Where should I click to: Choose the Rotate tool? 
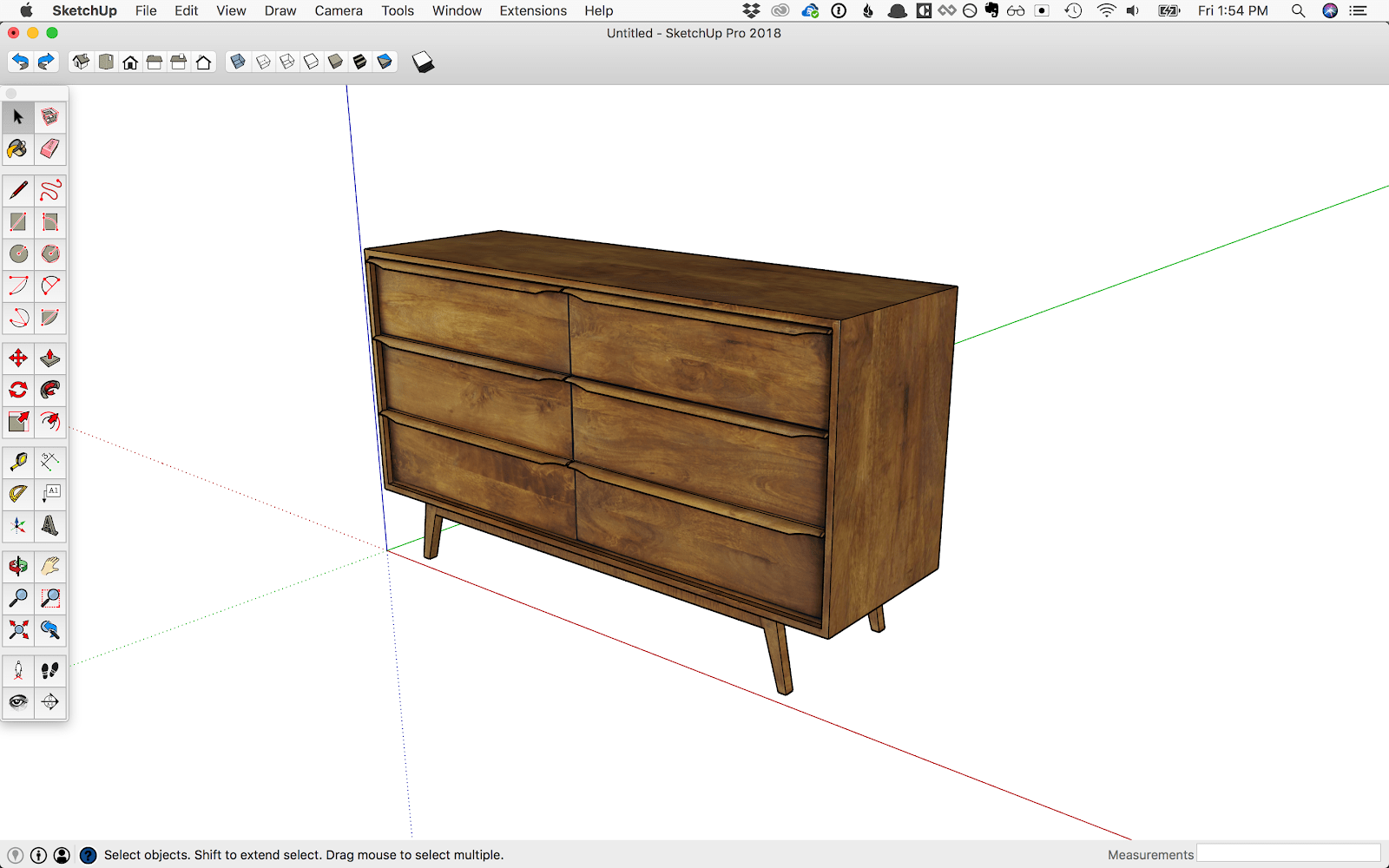click(18, 390)
